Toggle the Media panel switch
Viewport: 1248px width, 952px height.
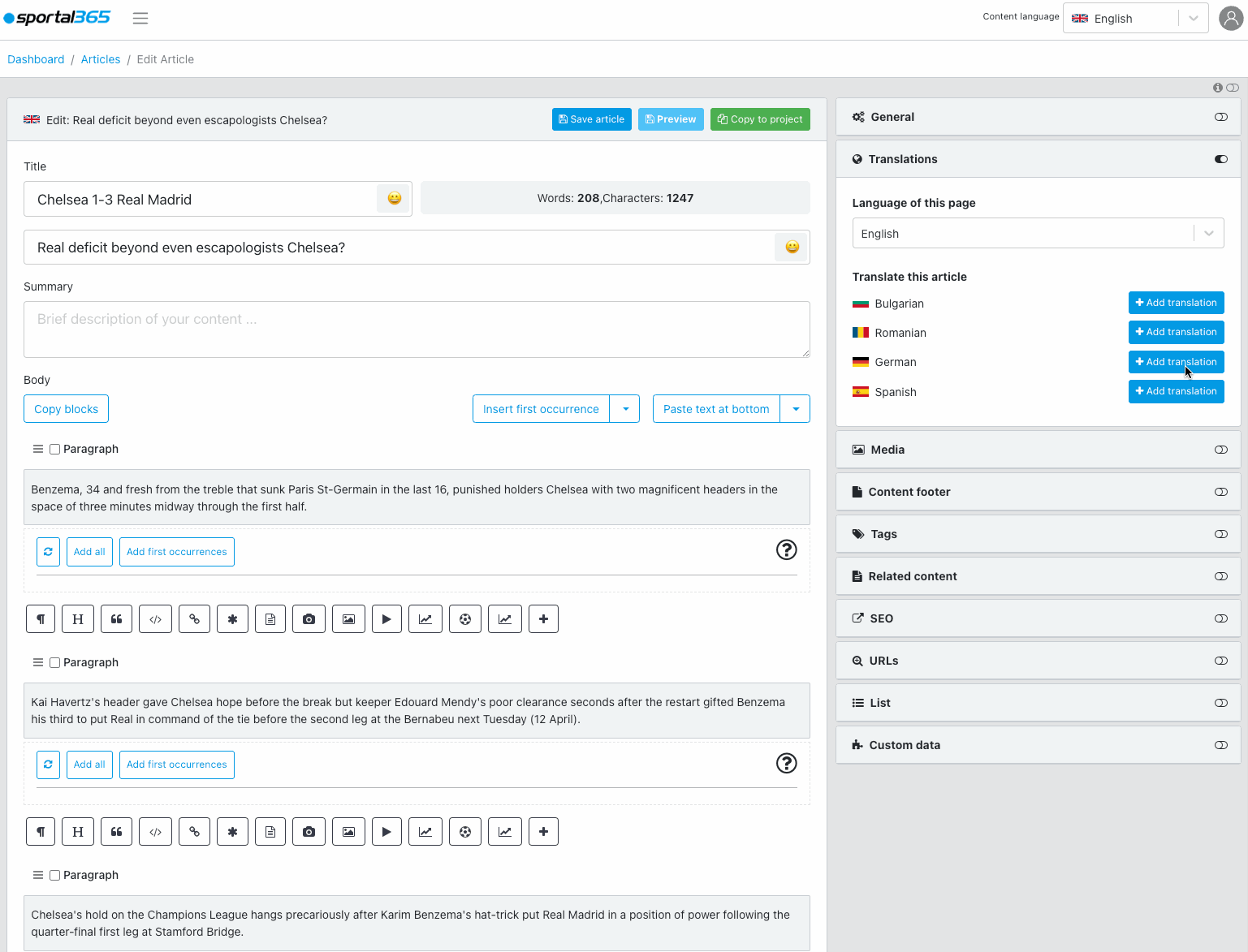click(x=1220, y=450)
